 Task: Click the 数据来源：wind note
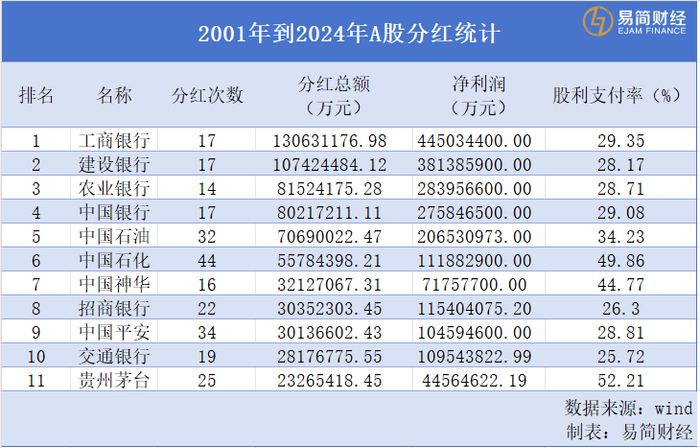click(x=629, y=407)
